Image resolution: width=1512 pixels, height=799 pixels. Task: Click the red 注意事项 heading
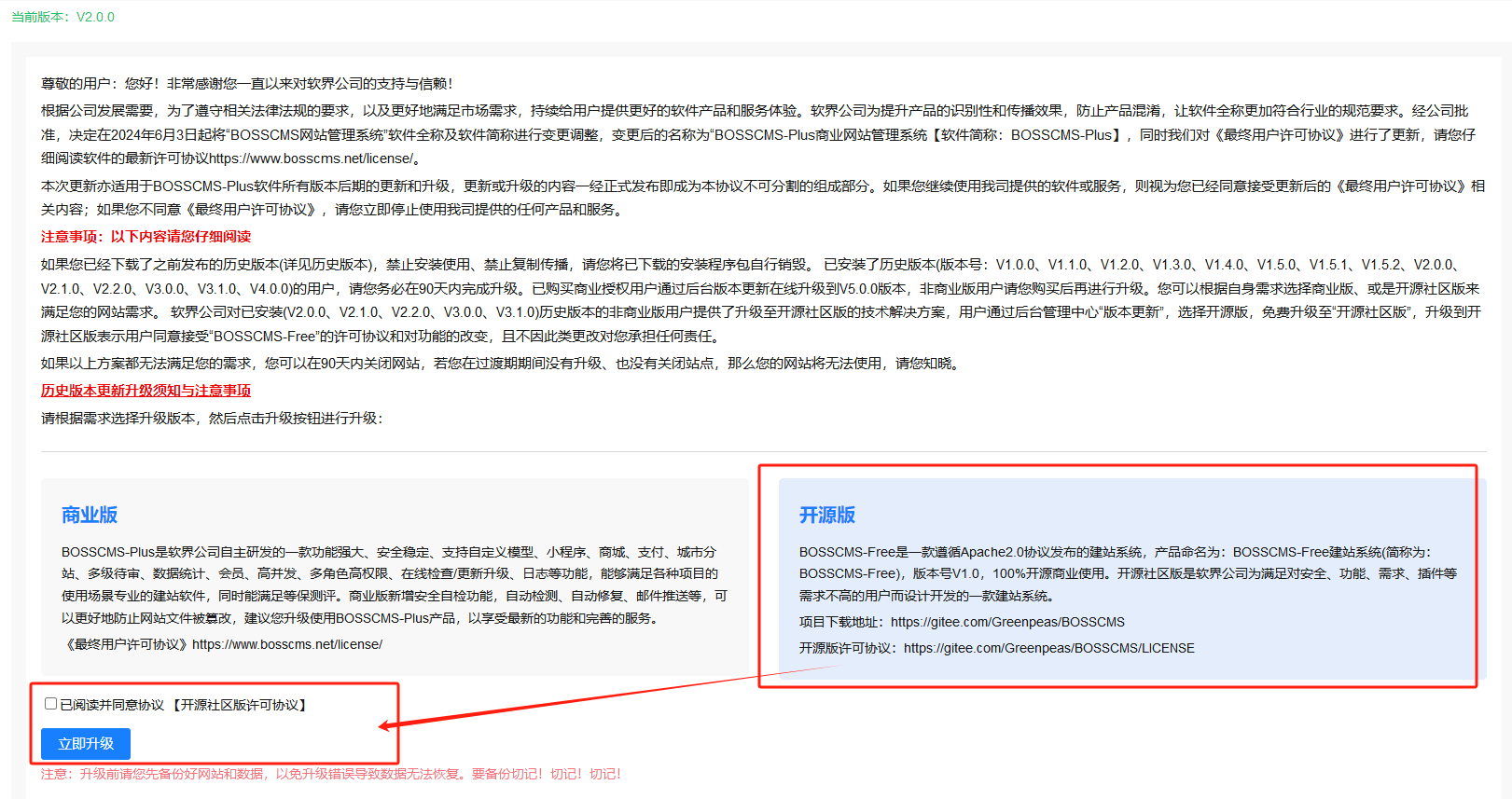coord(146,237)
